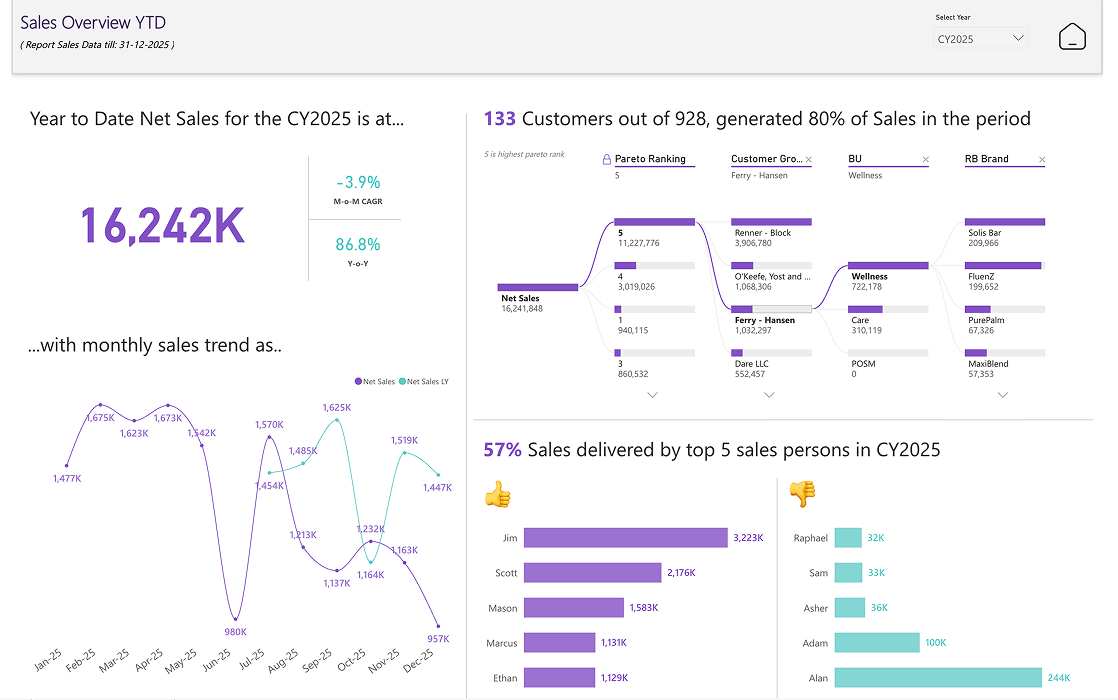Remove the RB Brand level with X

click(x=1042, y=160)
